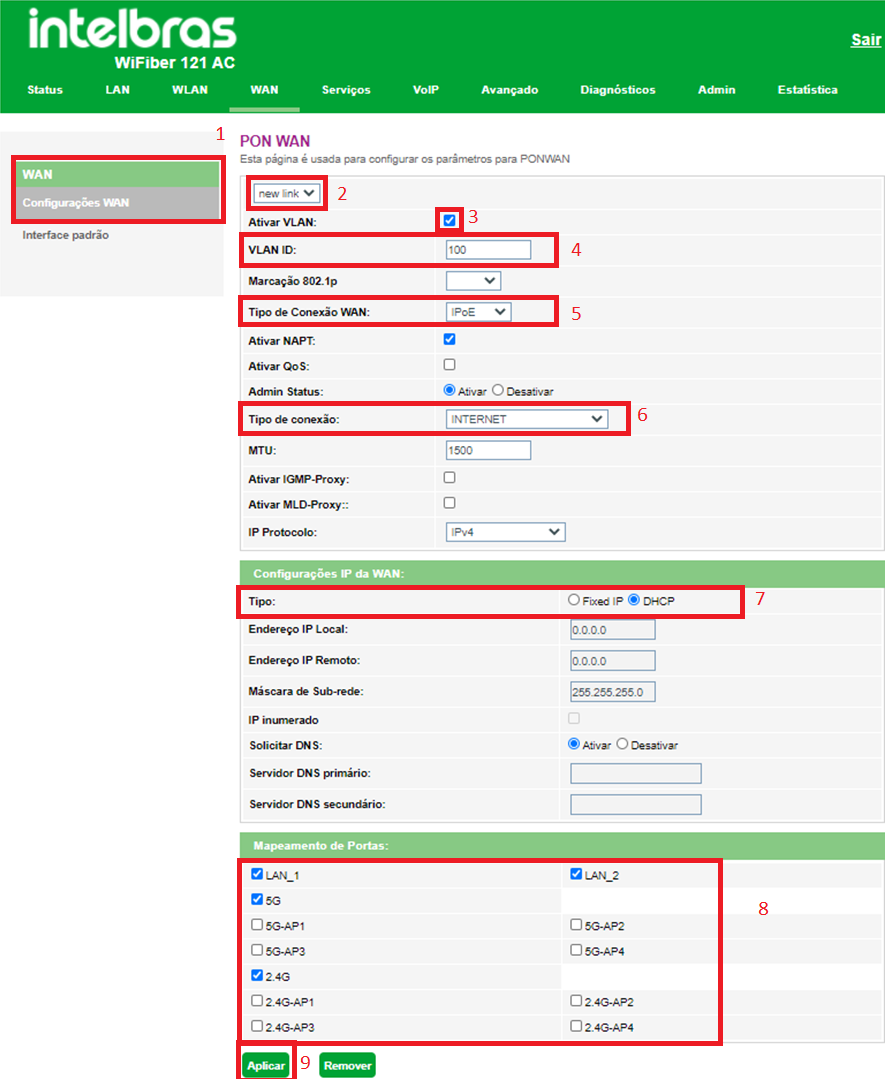Toggle the Ativar MLD-Proxy checkbox
The height and width of the screenshot is (1088, 886).
[x=450, y=504]
